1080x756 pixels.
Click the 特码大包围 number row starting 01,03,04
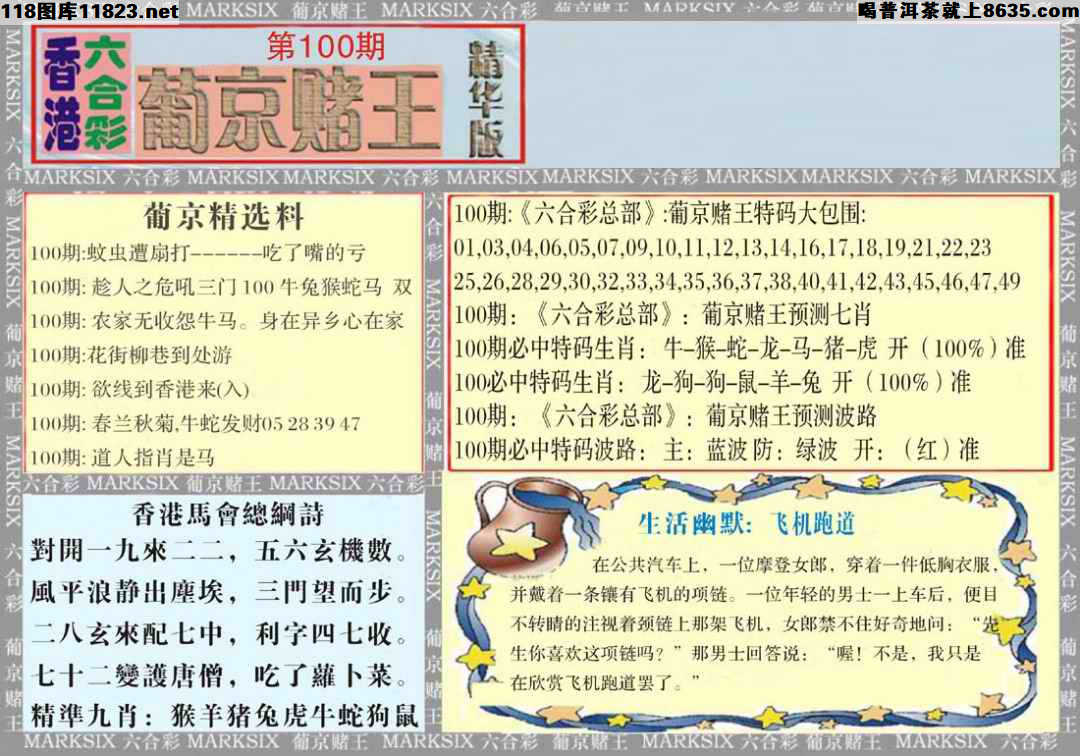coord(722,247)
